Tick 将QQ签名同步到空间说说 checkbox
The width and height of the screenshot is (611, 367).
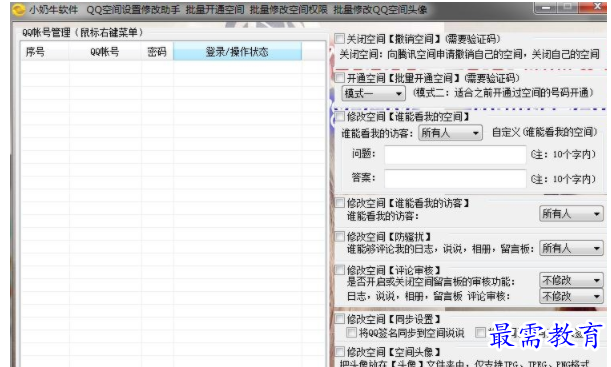pos(351,332)
